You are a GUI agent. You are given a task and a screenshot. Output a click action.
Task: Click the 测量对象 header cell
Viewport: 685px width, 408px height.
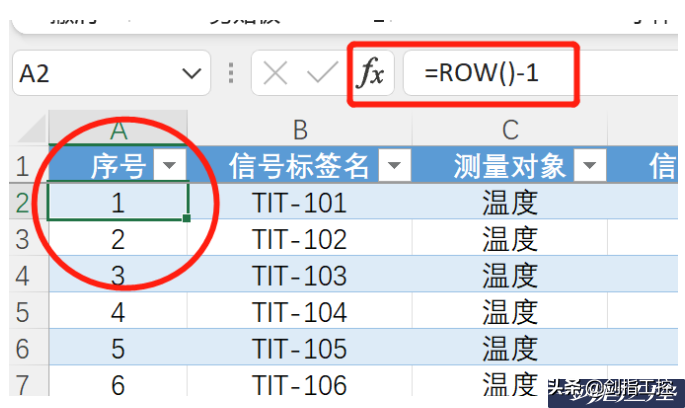pyautogui.click(x=510, y=165)
